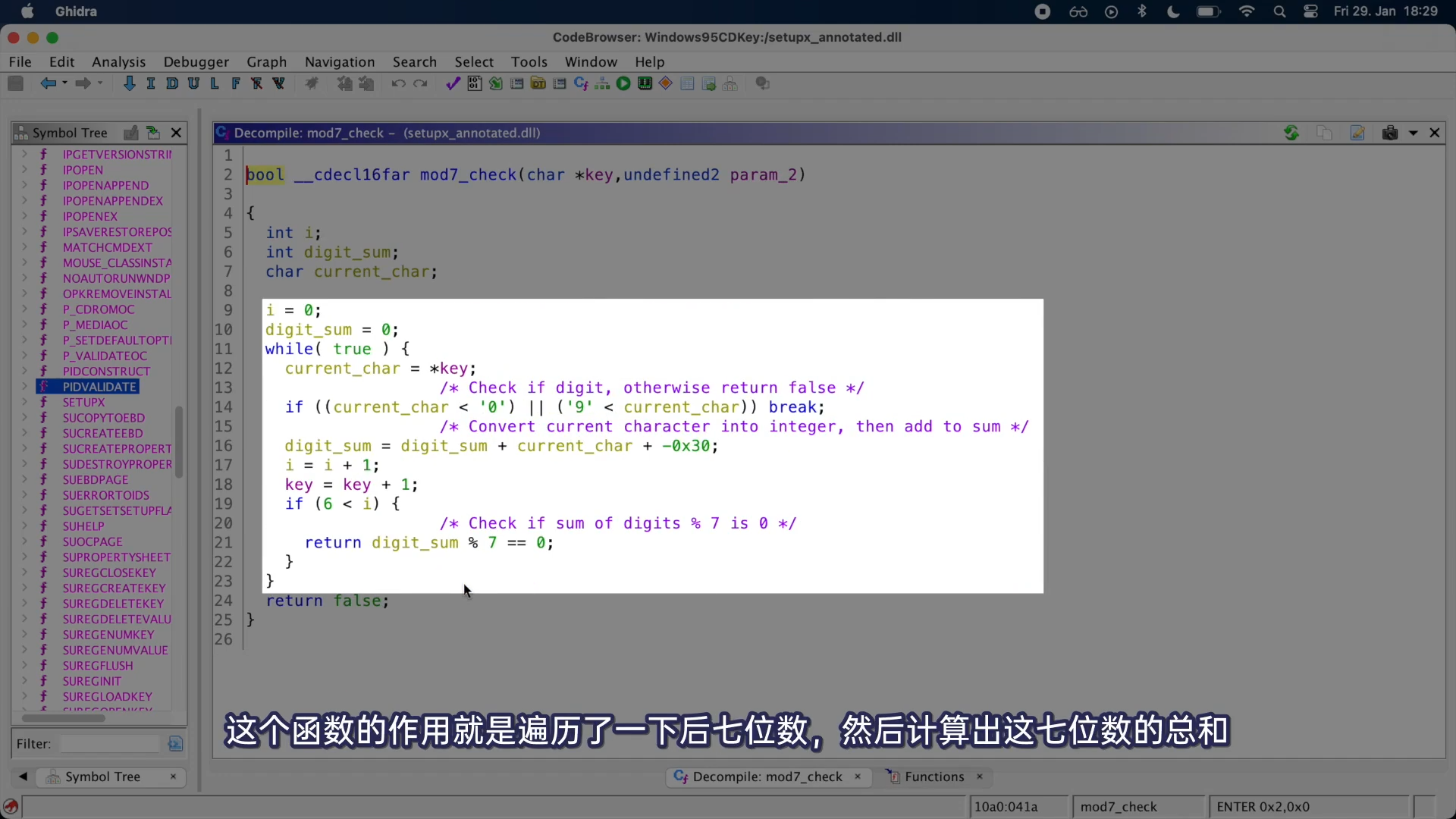Click the crossed-F non-function icon
Screen dimensions: 1456x819
click(x=257, y=83)
